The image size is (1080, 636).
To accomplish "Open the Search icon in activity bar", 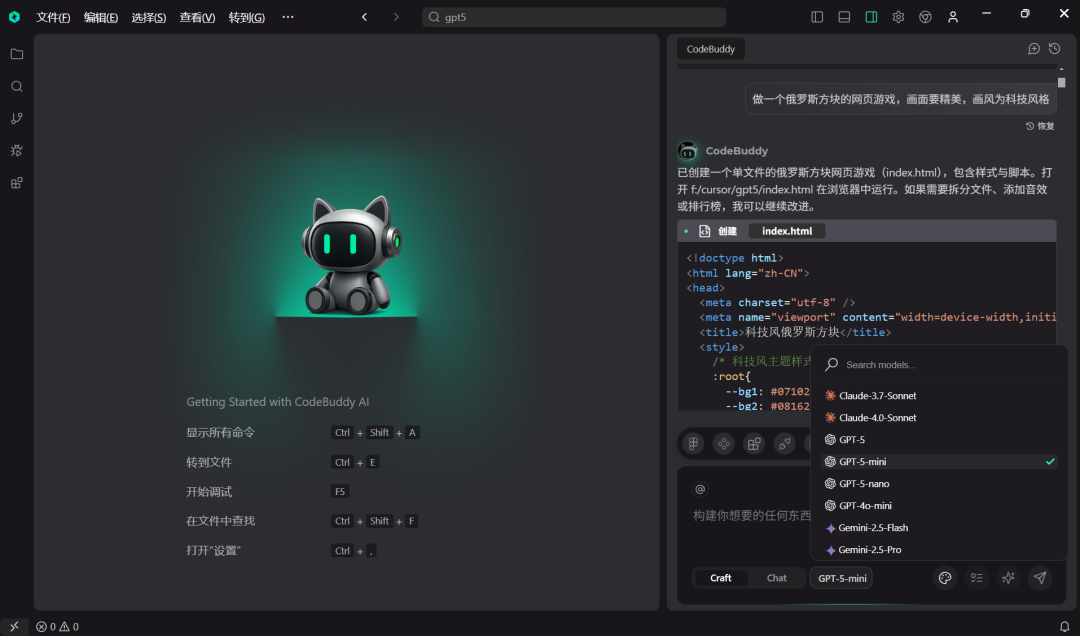I will 17,86.
